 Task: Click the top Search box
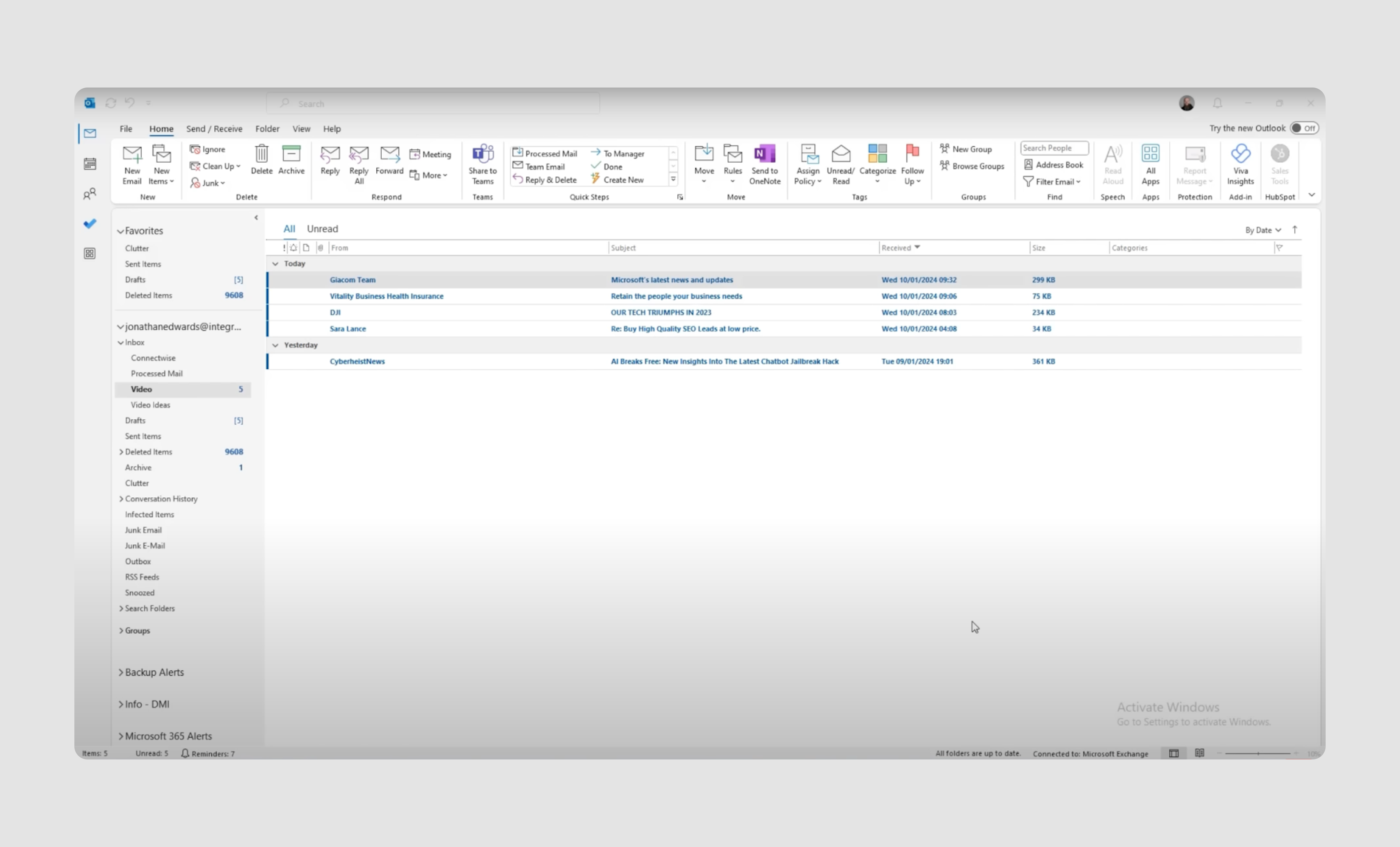coord(433,103)
